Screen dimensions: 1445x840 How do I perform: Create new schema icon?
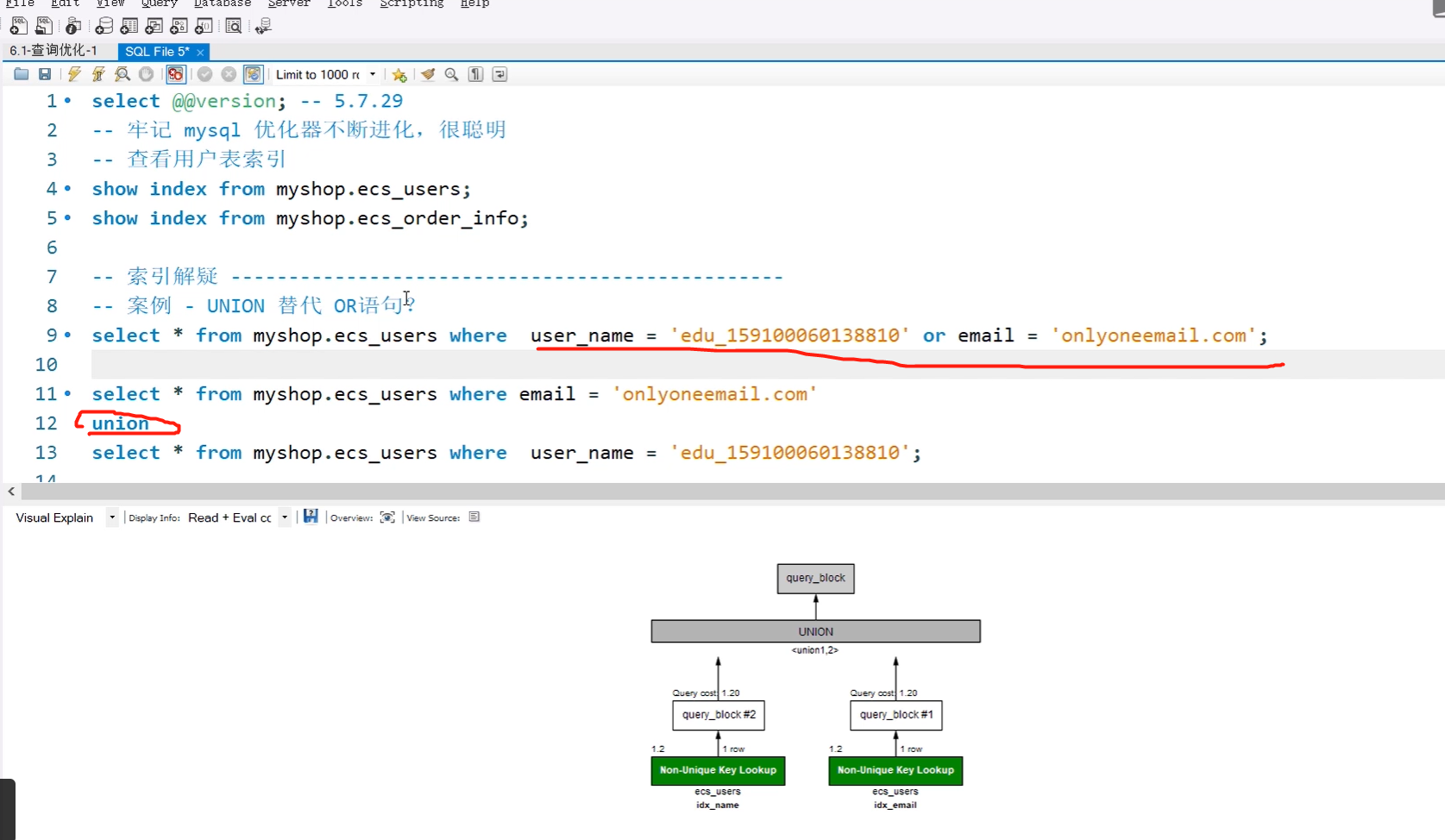[x=104, y=26]
